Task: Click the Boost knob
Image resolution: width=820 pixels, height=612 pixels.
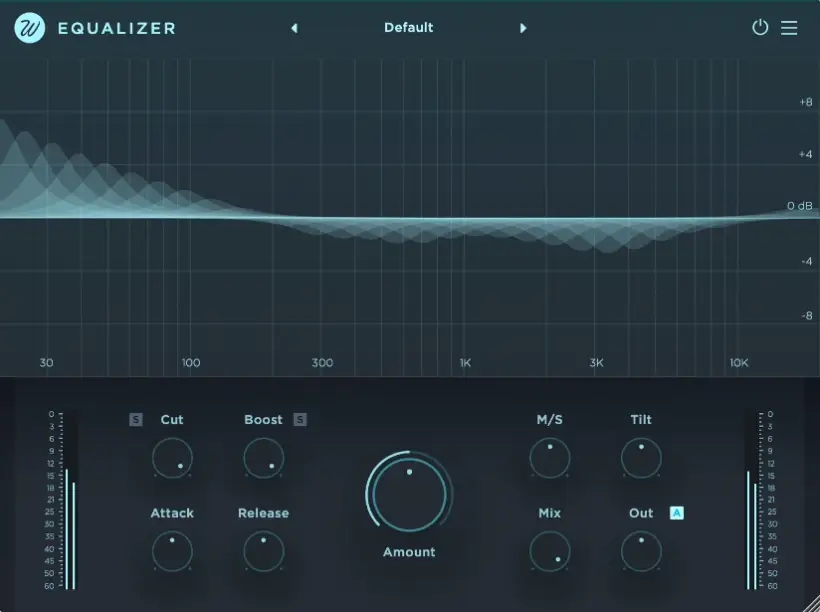Action: point(264,458)
